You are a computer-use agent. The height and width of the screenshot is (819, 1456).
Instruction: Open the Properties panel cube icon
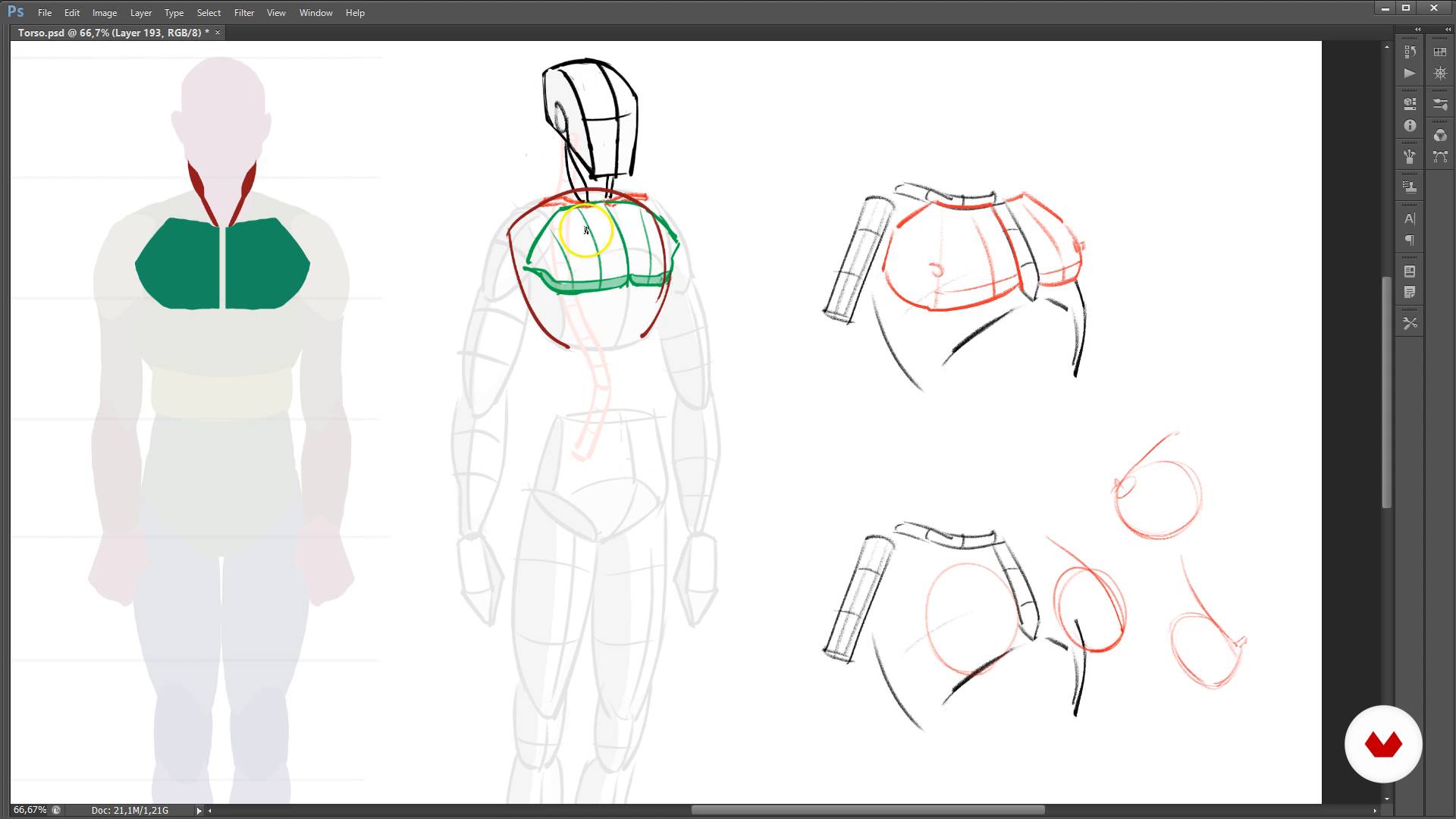(x=1410, y=104)
